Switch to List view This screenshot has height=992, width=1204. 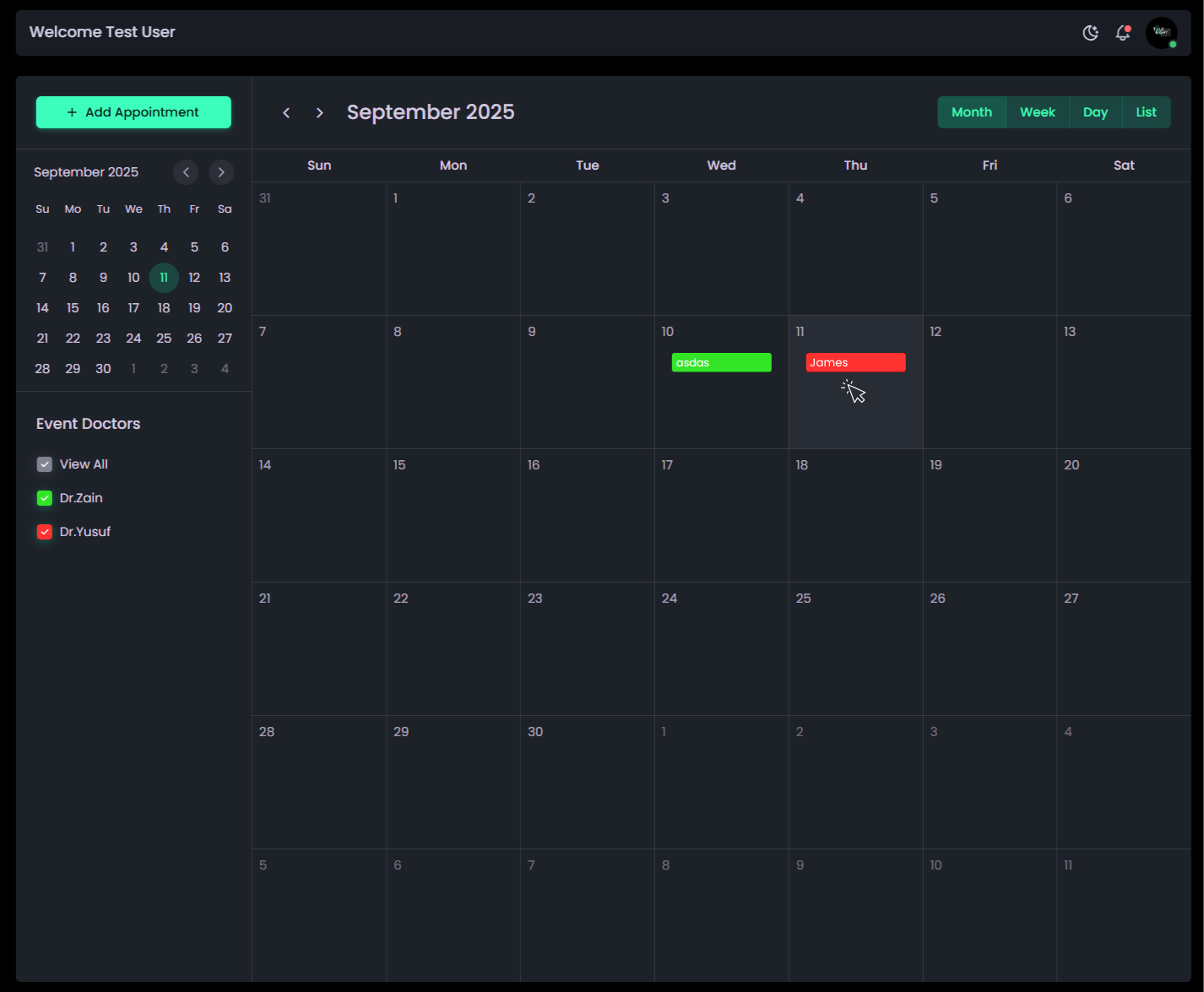[x=1146, y=112]
